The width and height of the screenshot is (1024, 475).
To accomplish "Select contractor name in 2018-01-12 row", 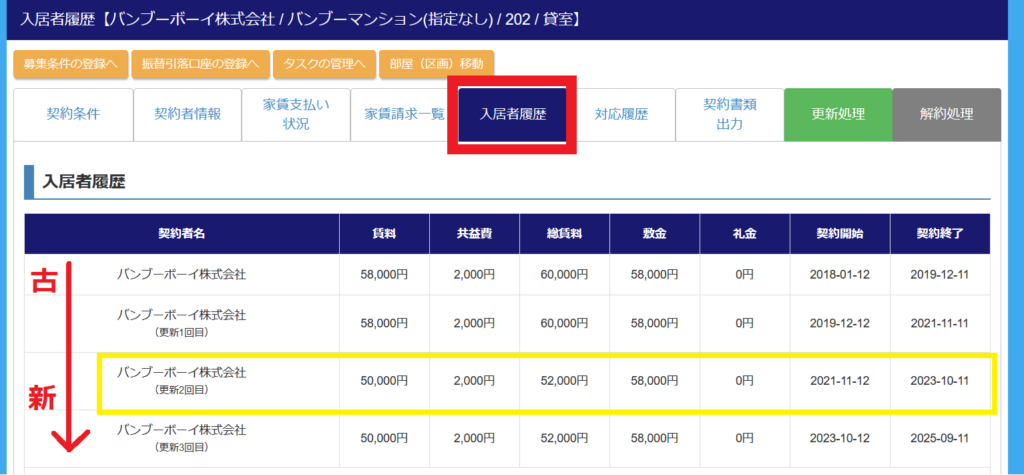I will [182, 274].
